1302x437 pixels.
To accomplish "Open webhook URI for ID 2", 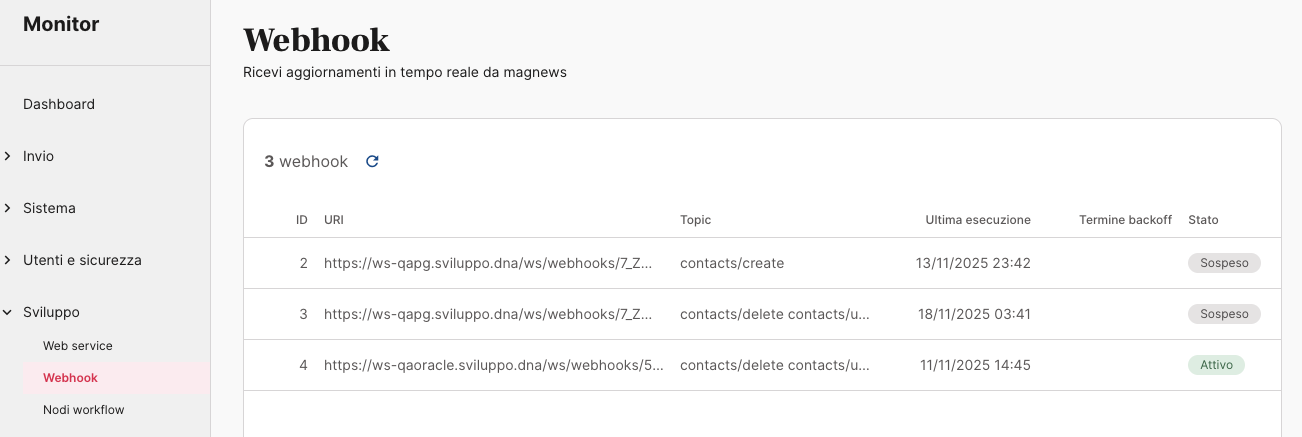I will coord(488,263).
